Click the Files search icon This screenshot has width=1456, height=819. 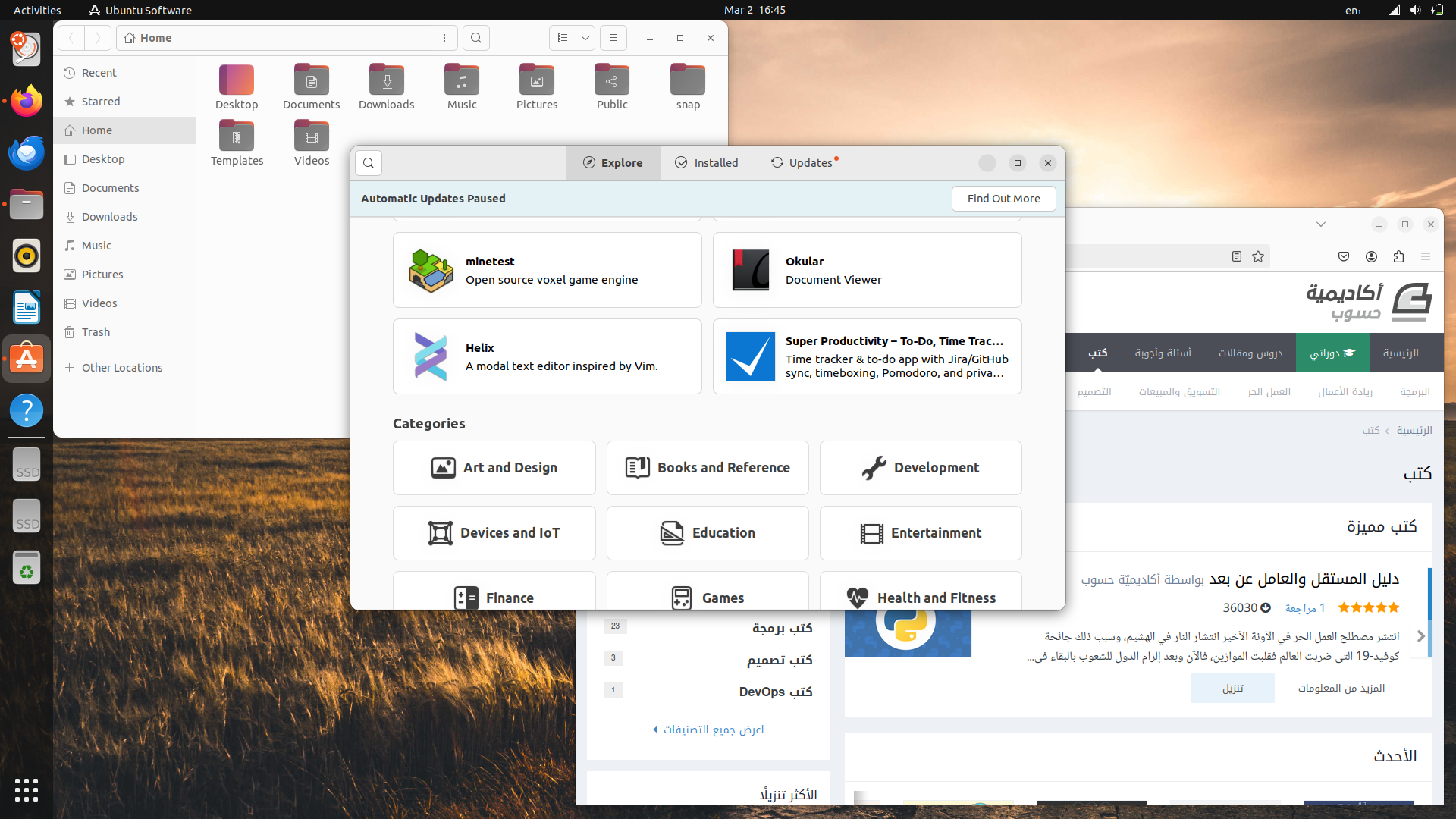click(x=475, y=38)
